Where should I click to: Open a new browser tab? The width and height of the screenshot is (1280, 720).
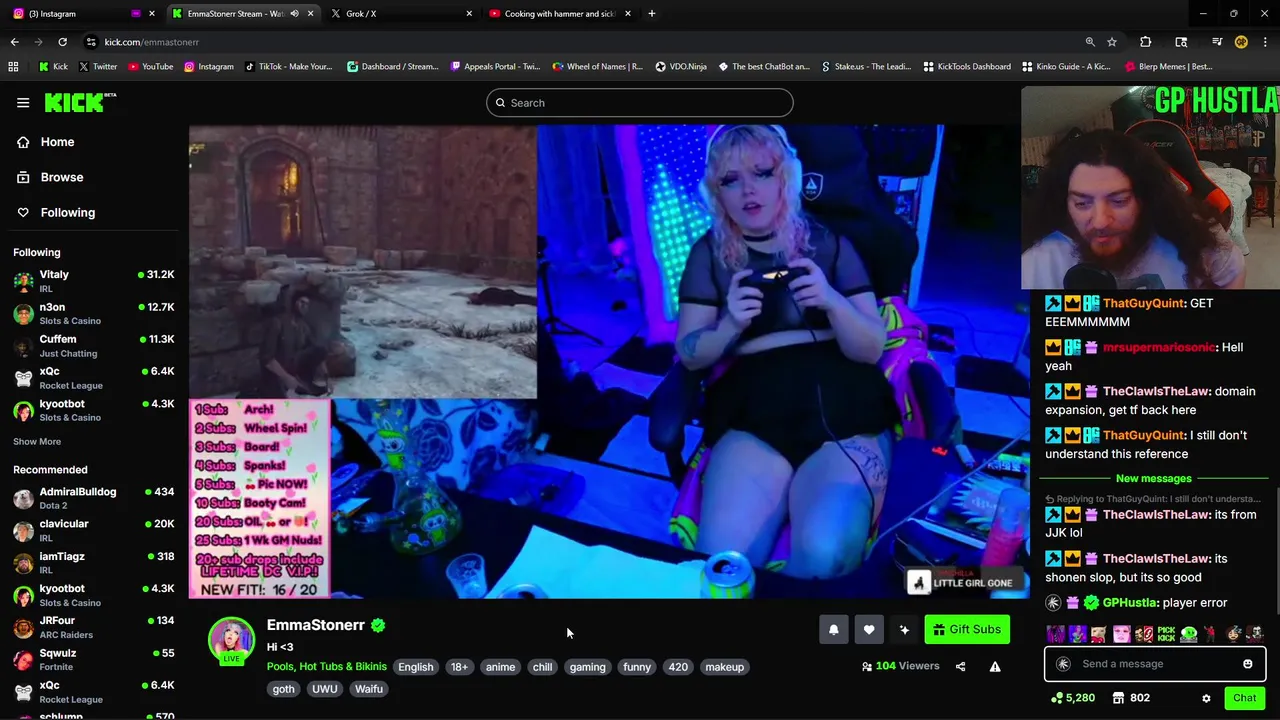point(652,13)
